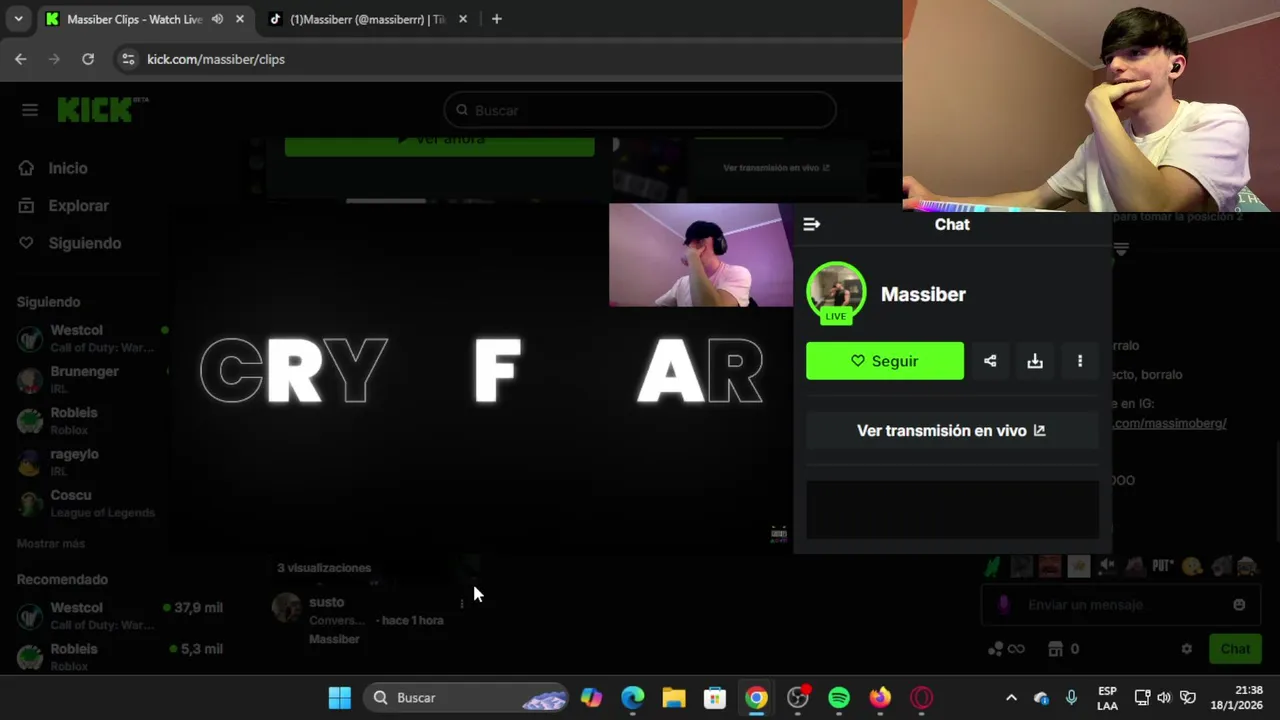Image resolution: width=1280 pixels, height=720 pixels.
Task: Open the options menu on the susto clip card
Action: [461, 603]
